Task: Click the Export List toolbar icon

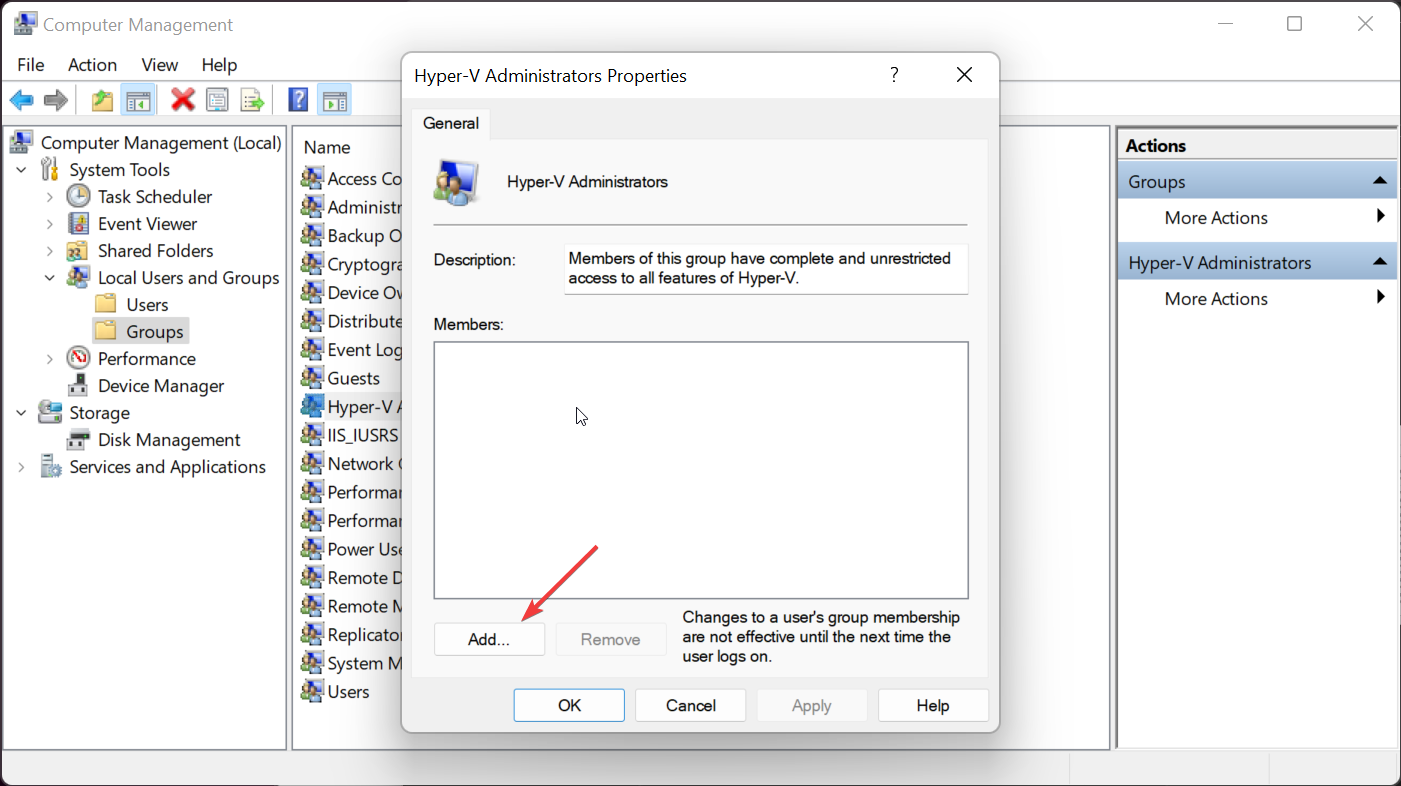Action: [252, 100]
